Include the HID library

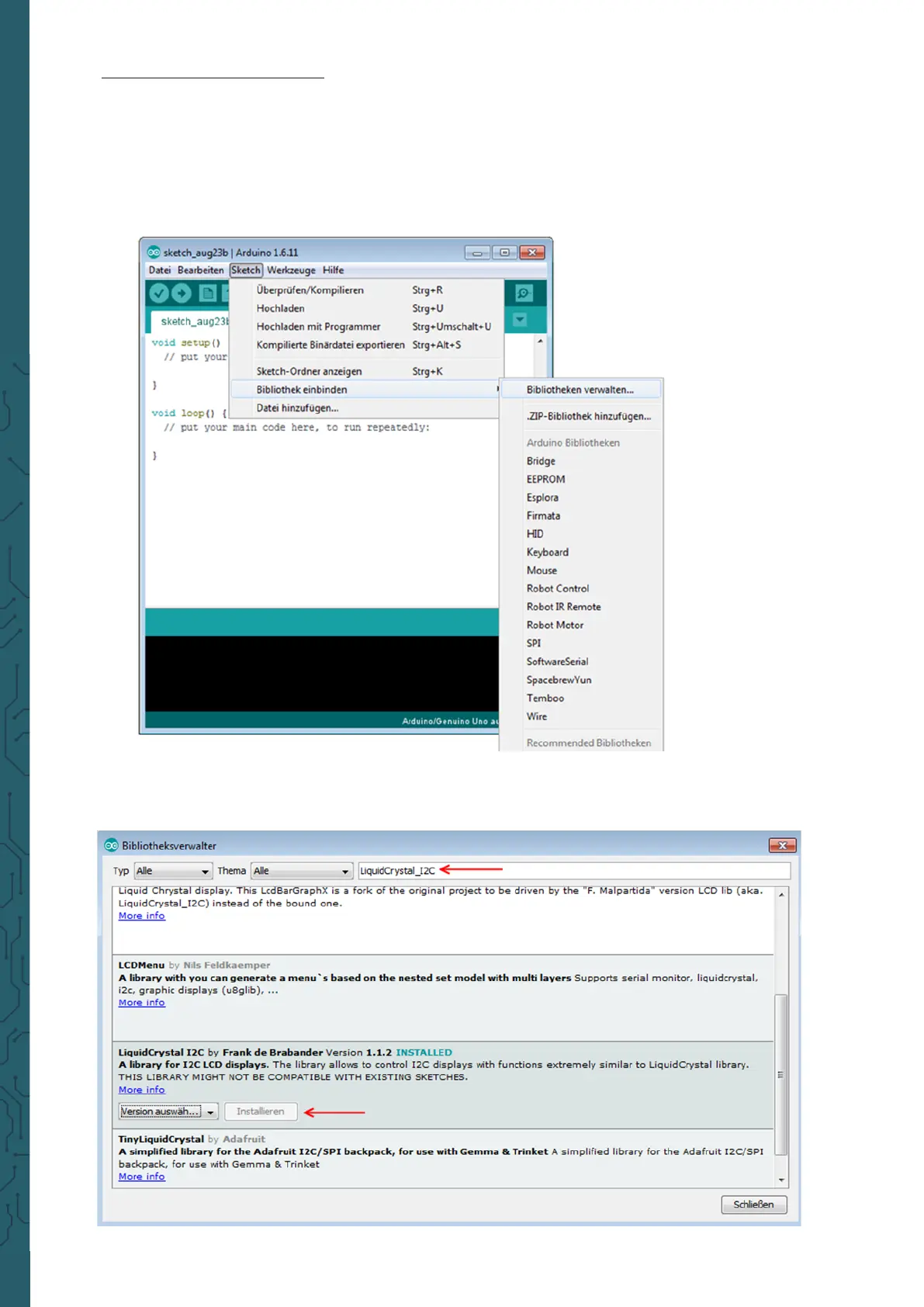pyautogui.click(x=581, y=534)
